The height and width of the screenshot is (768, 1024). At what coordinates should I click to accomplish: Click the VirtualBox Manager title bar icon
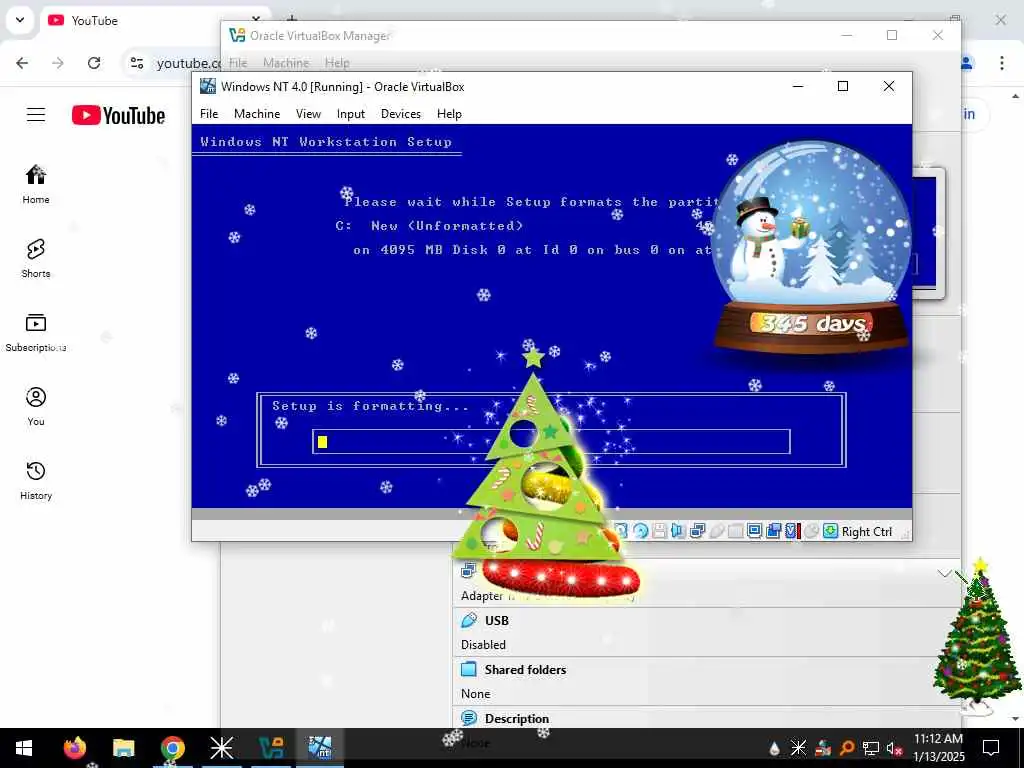[x=237, y=35]
